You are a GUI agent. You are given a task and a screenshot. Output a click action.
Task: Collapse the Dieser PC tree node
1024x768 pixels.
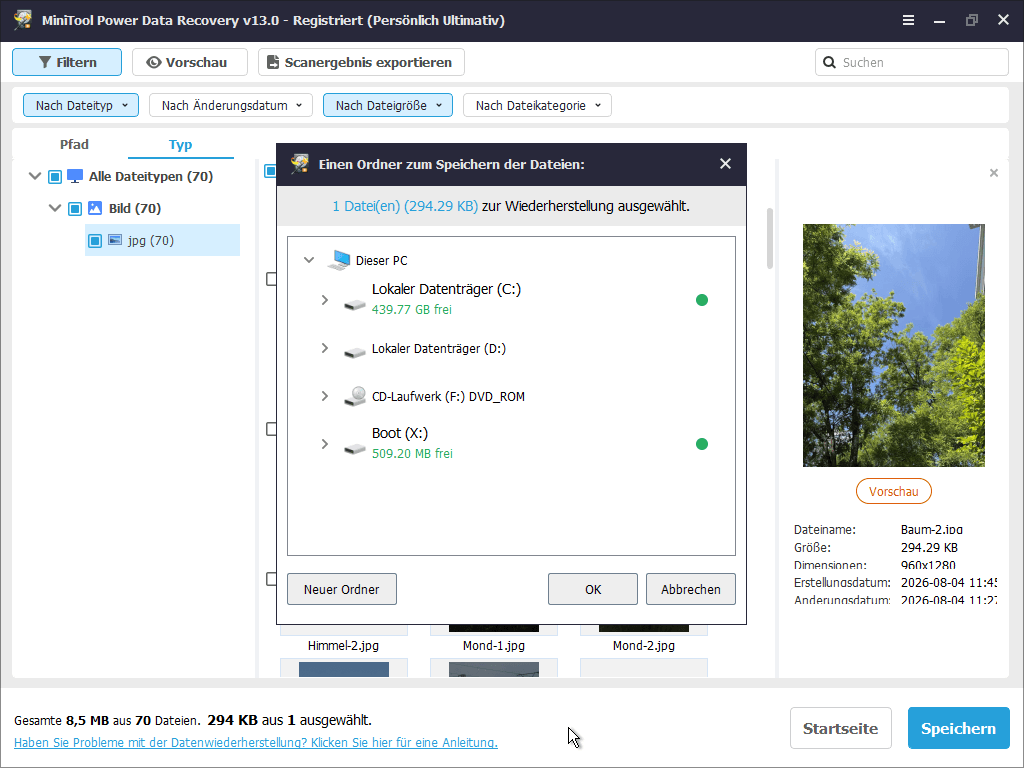[x=309, y=260]
